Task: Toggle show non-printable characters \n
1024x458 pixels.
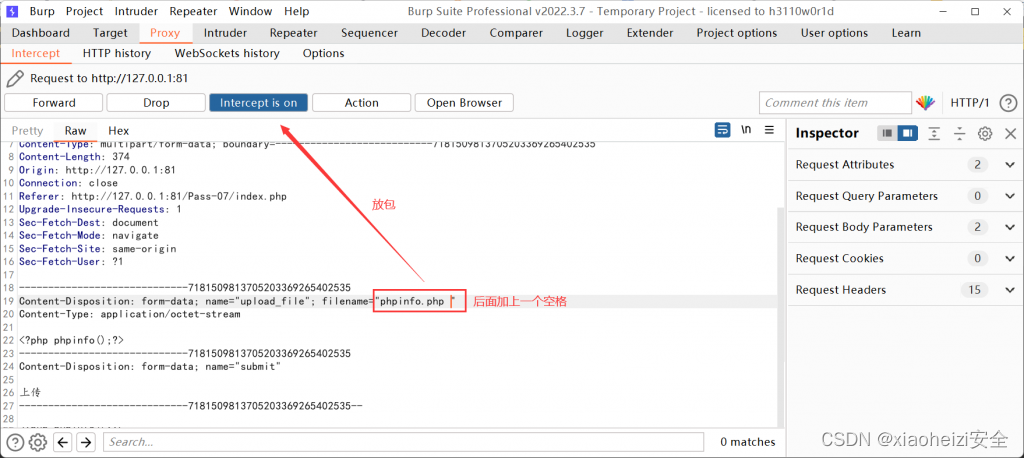Action: coord(746,130)
